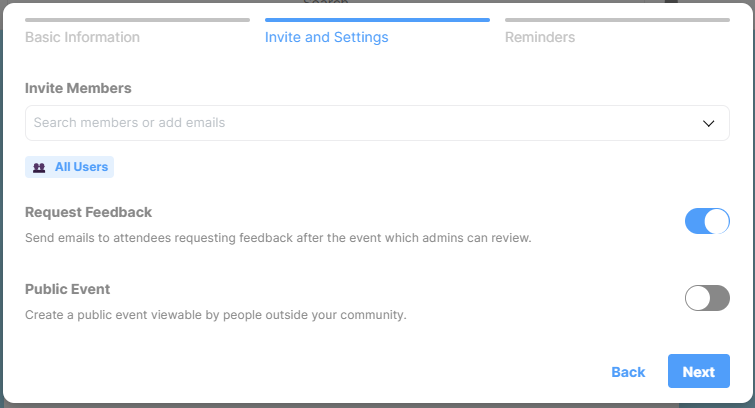Click the public event description text

(x=216, y=315)
